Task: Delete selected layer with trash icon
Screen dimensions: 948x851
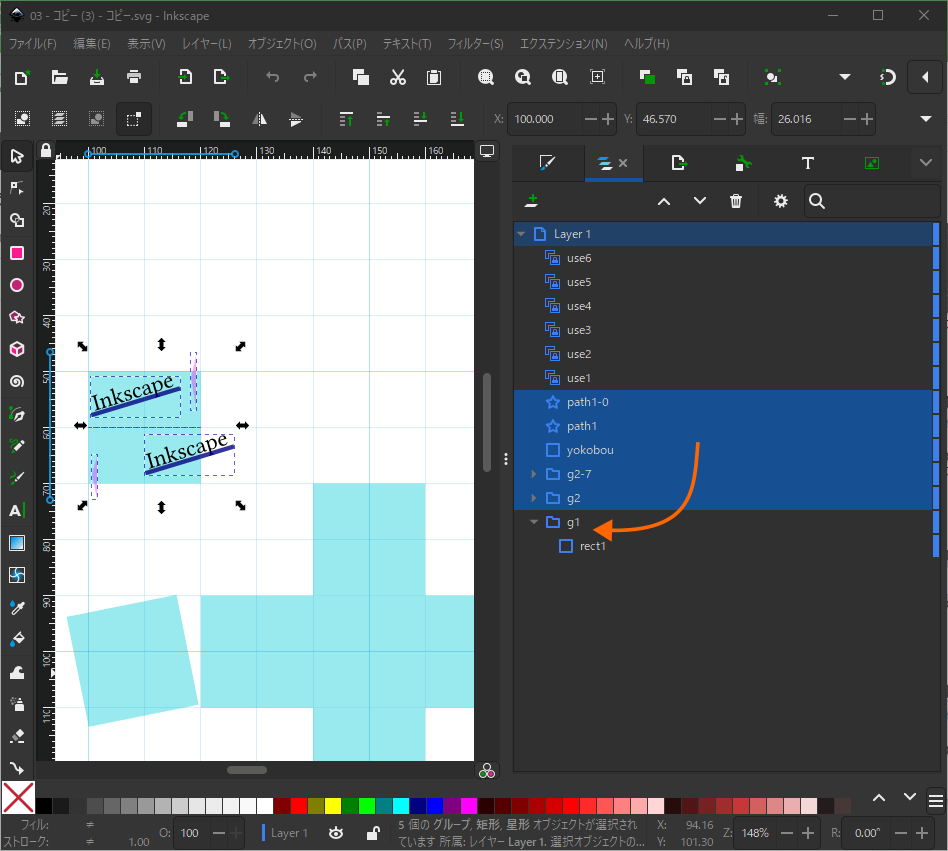Action: (735, 201)
